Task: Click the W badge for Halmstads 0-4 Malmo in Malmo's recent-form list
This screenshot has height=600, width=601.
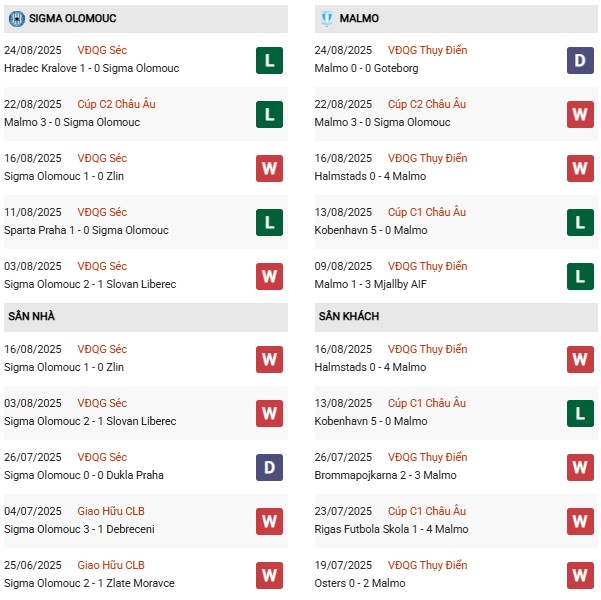Action: (x=580, y=168)
